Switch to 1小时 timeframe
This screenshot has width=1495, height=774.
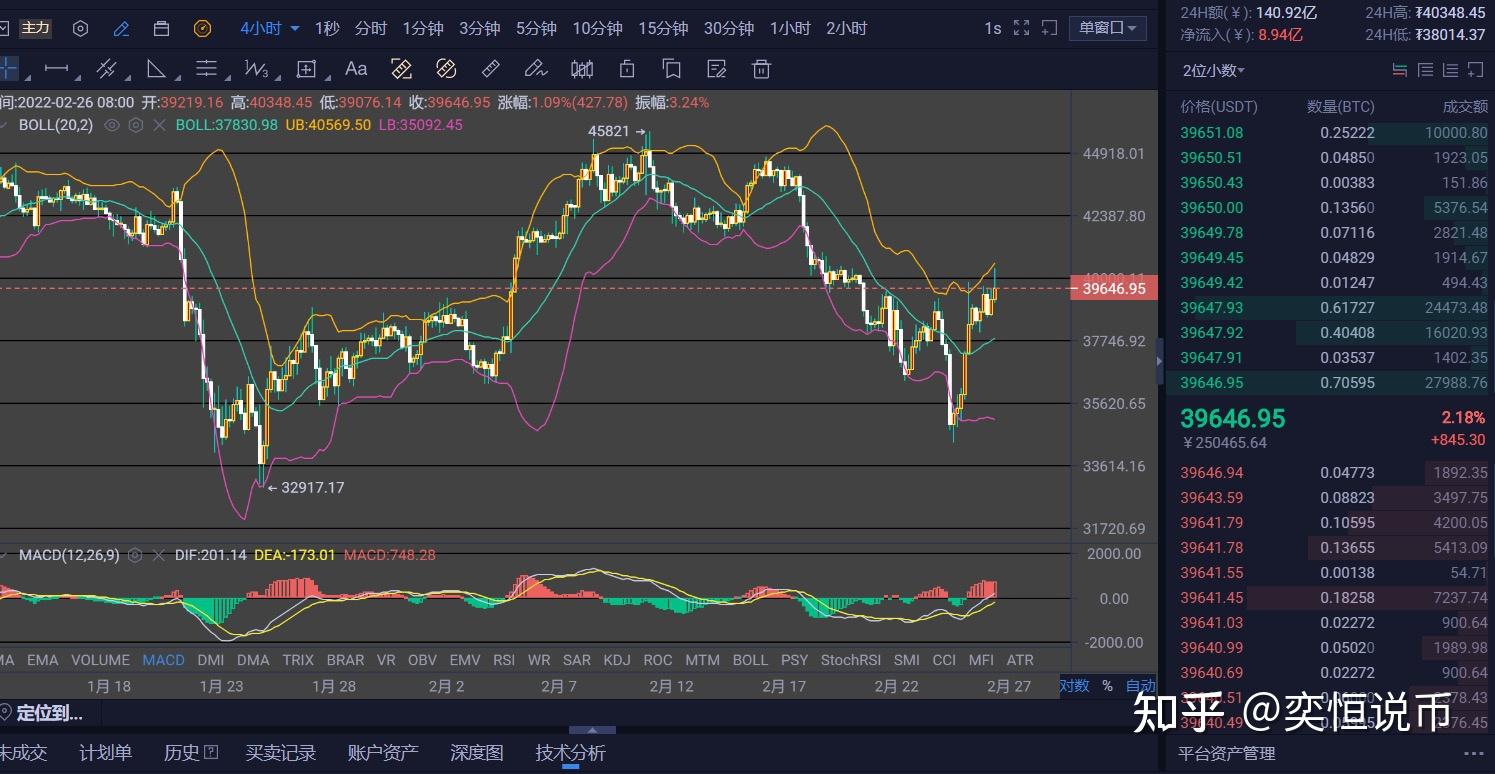[790, 28]
